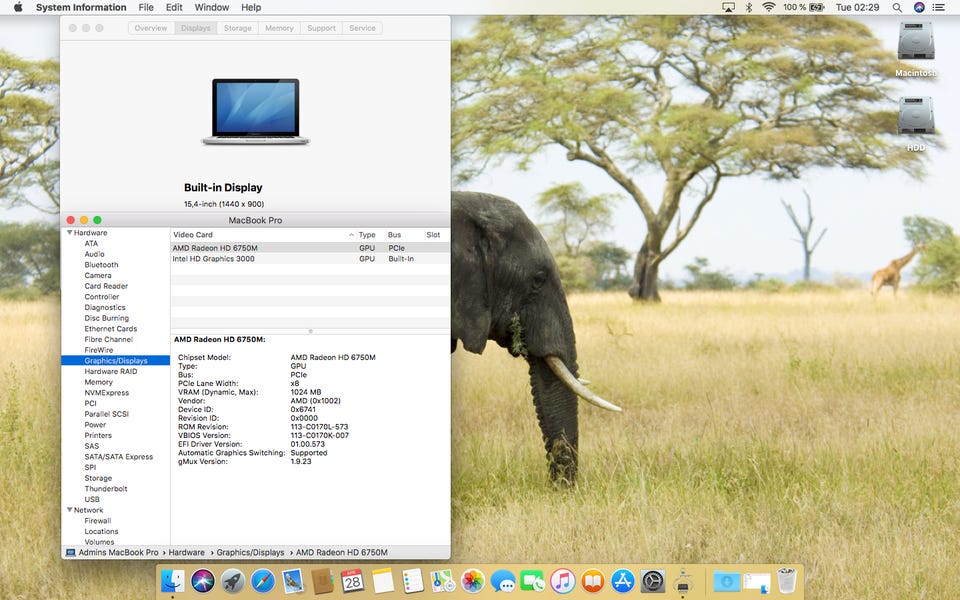The width and height of the screenshot is (960, 600).
Task: Open the File menu
Action: pos(146,7)
